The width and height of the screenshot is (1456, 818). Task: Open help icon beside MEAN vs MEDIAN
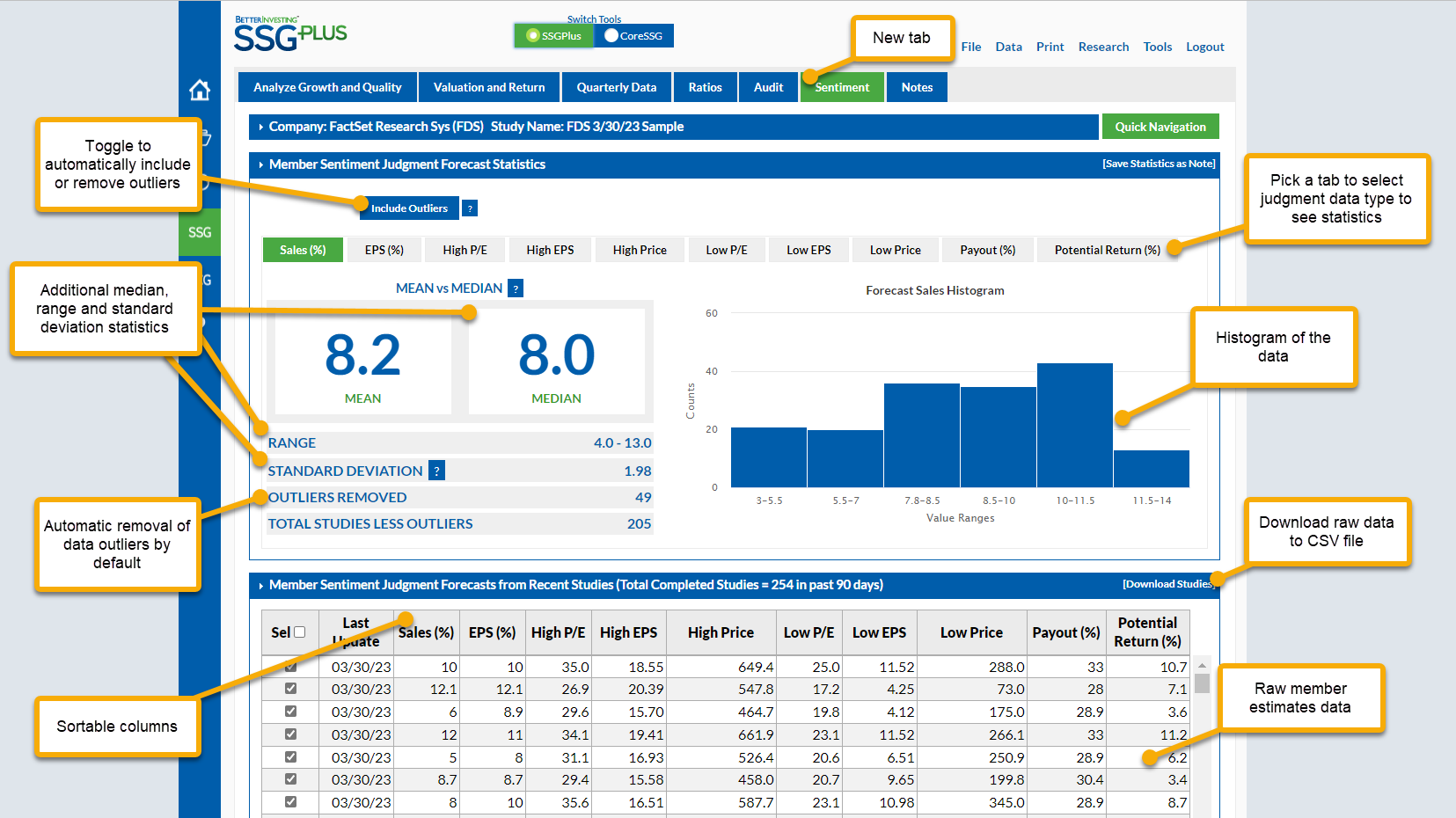[516, 288]
